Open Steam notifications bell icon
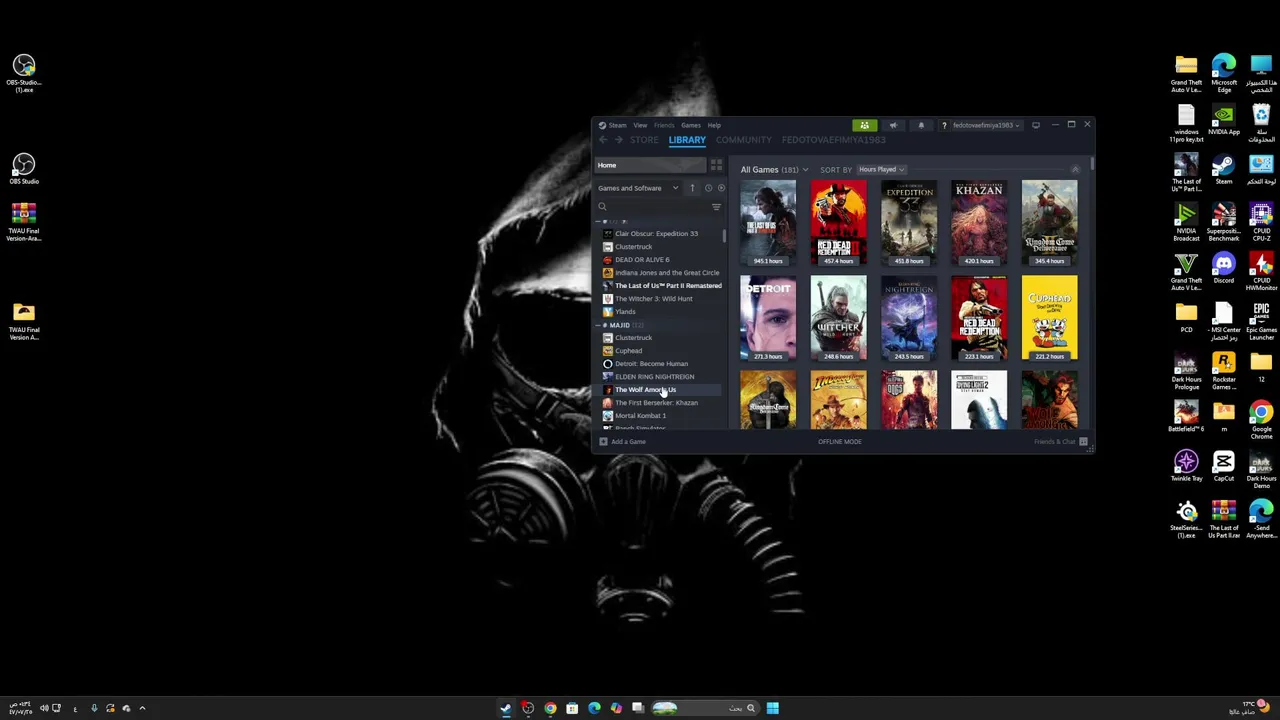The width and height of the screenshot is (1280, 720). coord(921,125)
